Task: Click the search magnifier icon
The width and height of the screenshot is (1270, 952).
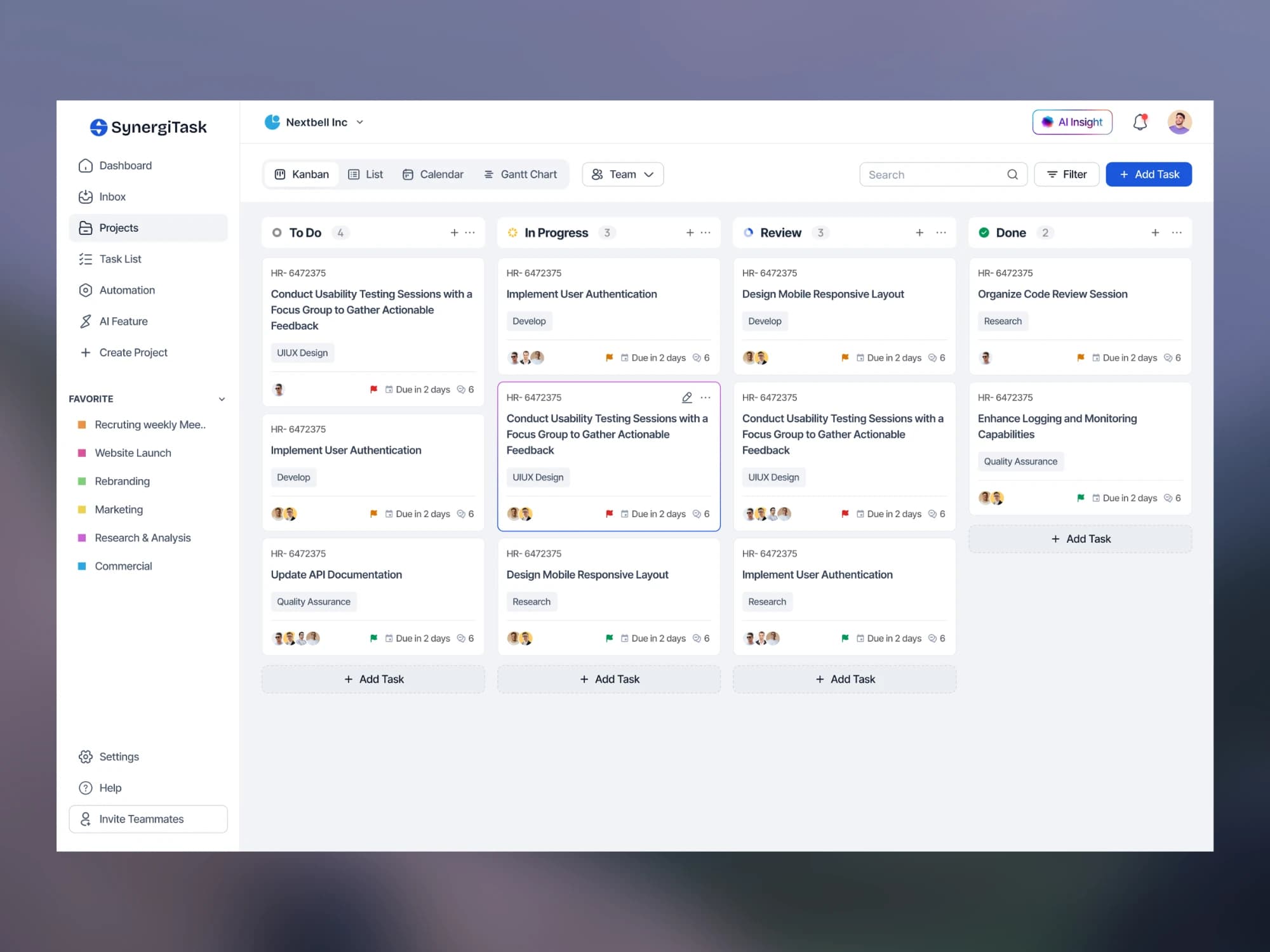Action: [1012, 175]
